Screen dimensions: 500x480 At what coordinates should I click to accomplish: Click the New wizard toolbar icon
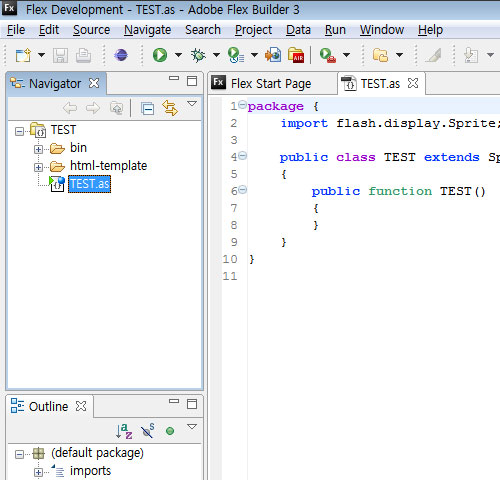coord(23,55)
